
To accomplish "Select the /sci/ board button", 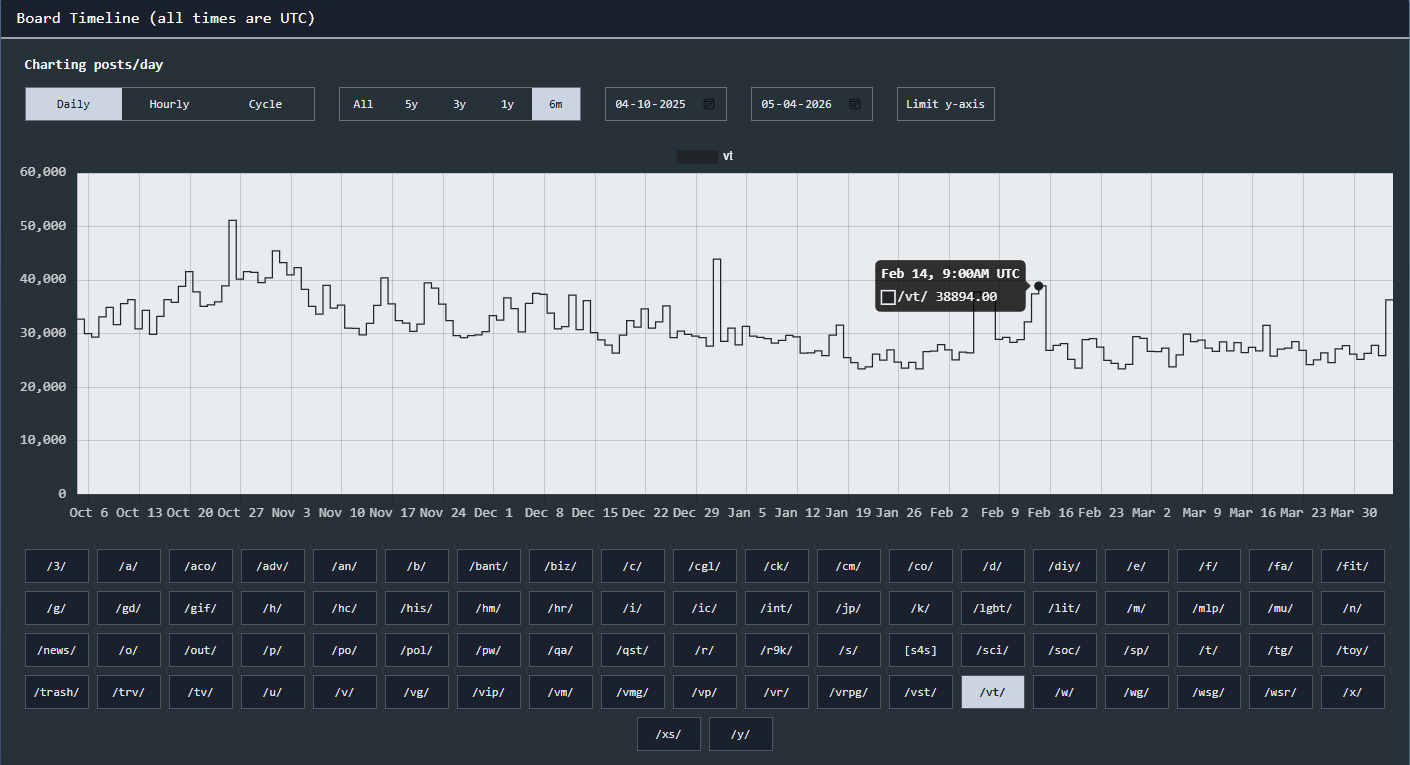I will (993, 650).
